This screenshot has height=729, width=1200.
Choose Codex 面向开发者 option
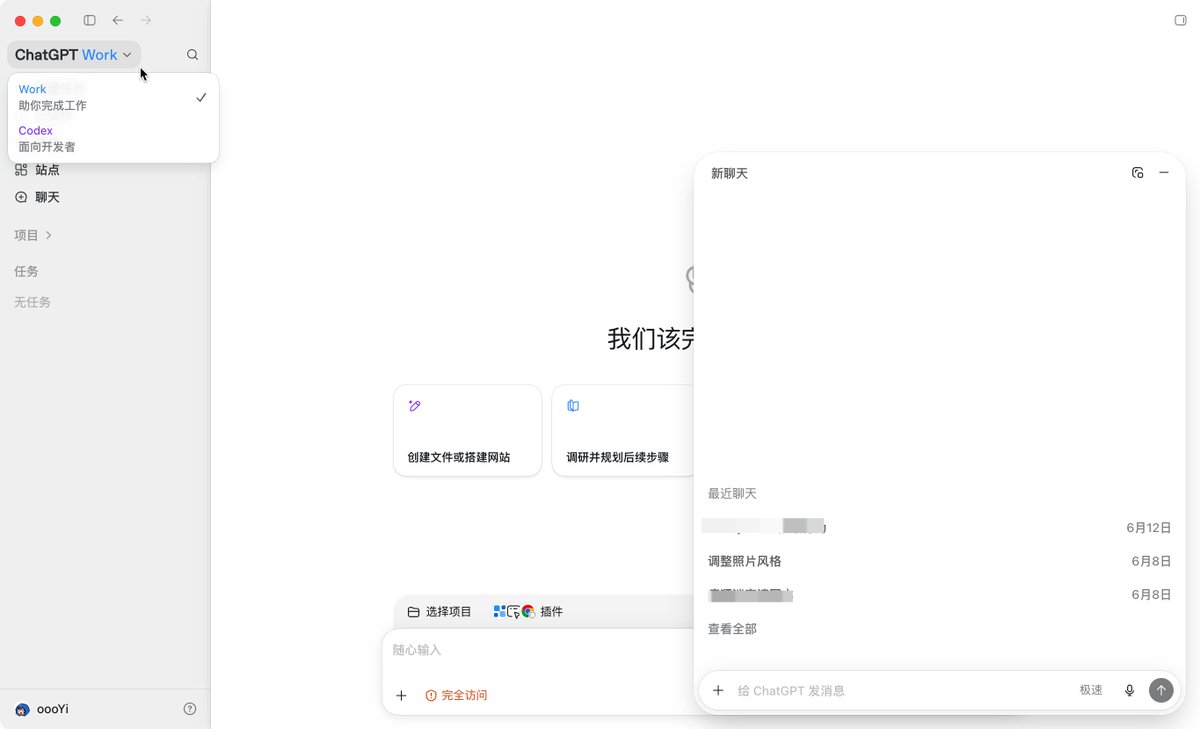[x=113, y=139]
